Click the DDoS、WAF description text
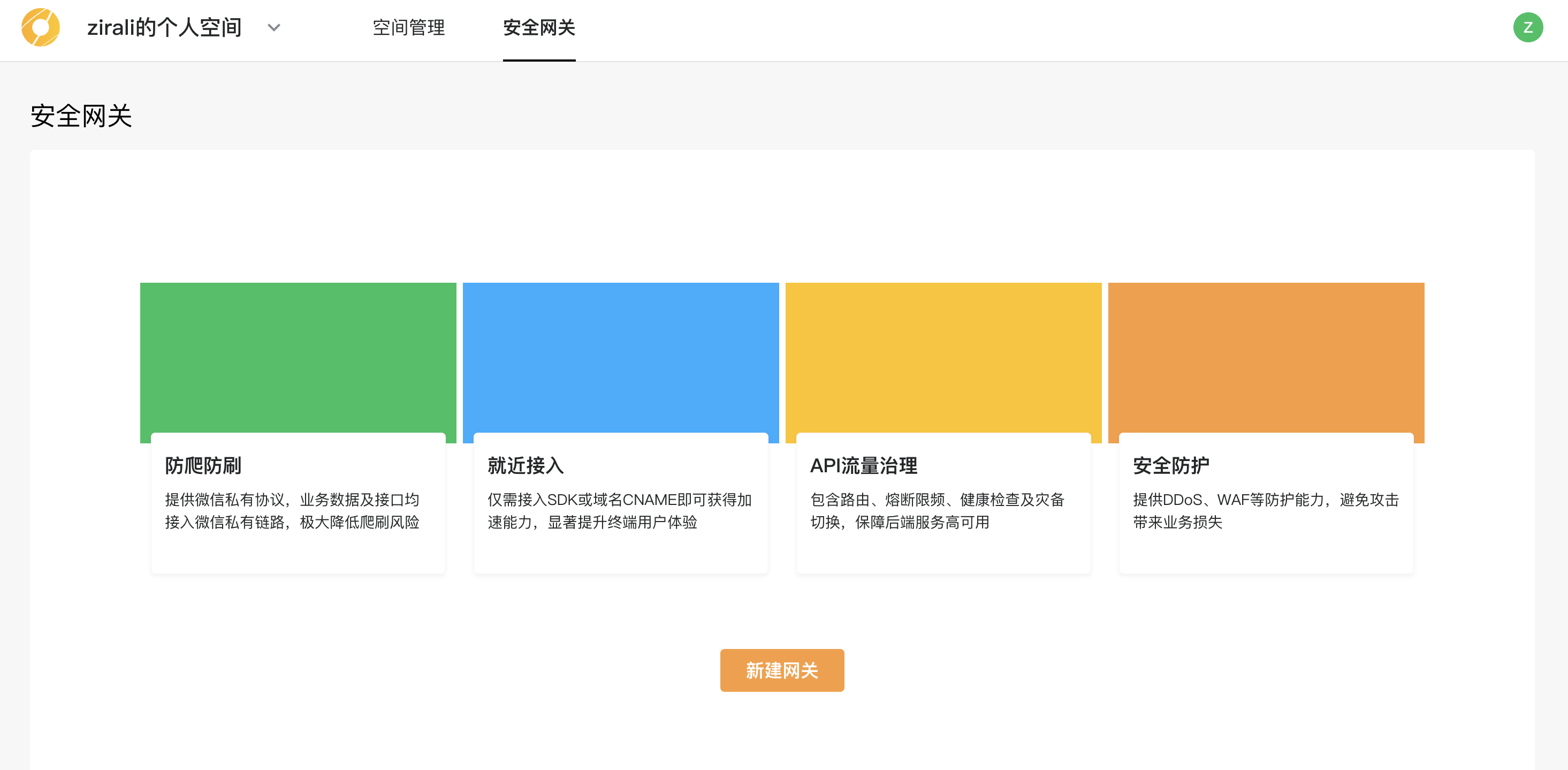 [1265, 510]
